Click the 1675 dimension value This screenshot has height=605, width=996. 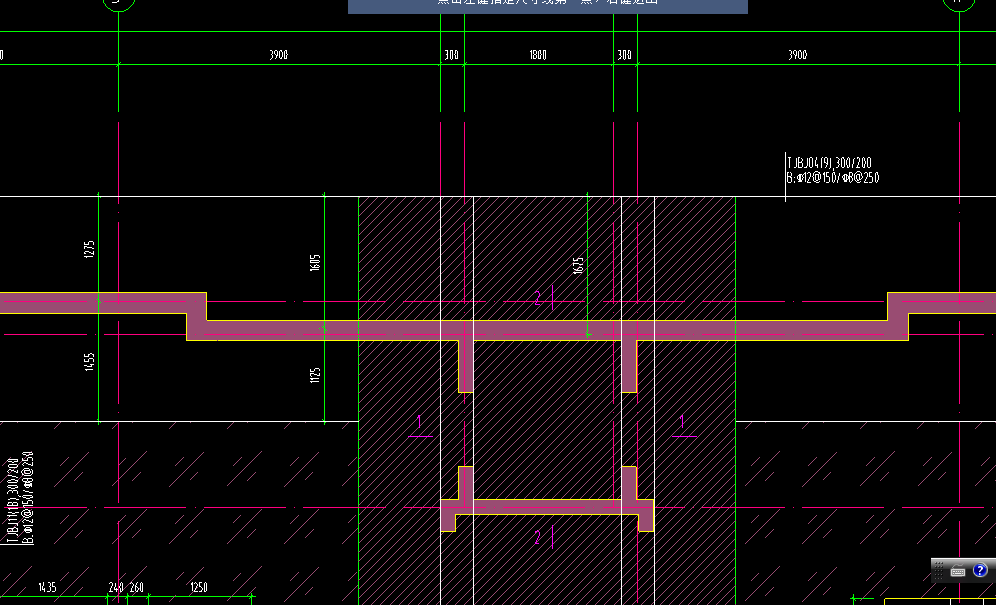578,266
